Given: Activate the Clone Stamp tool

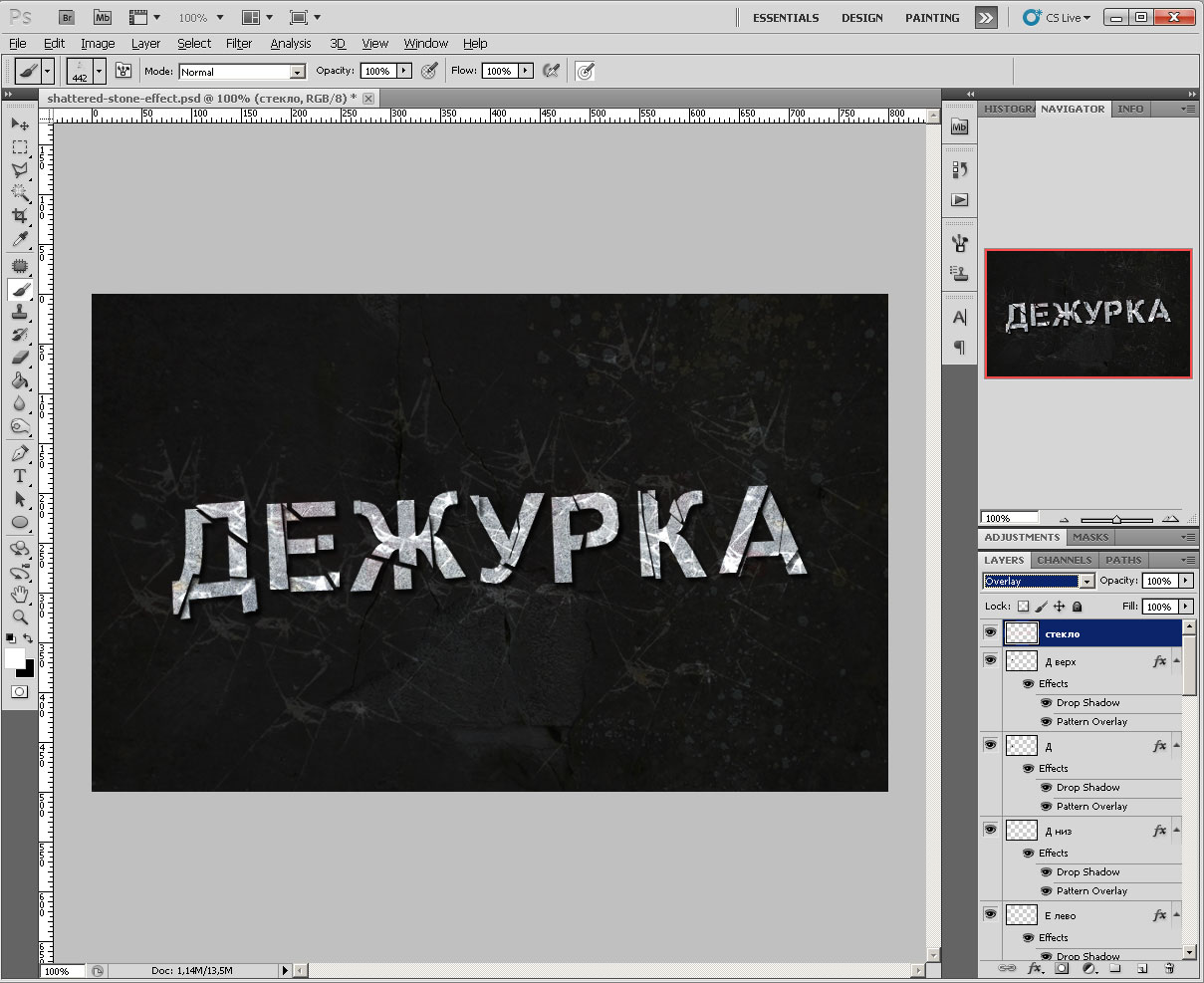Looking at the screenshot, I should 19,312.
